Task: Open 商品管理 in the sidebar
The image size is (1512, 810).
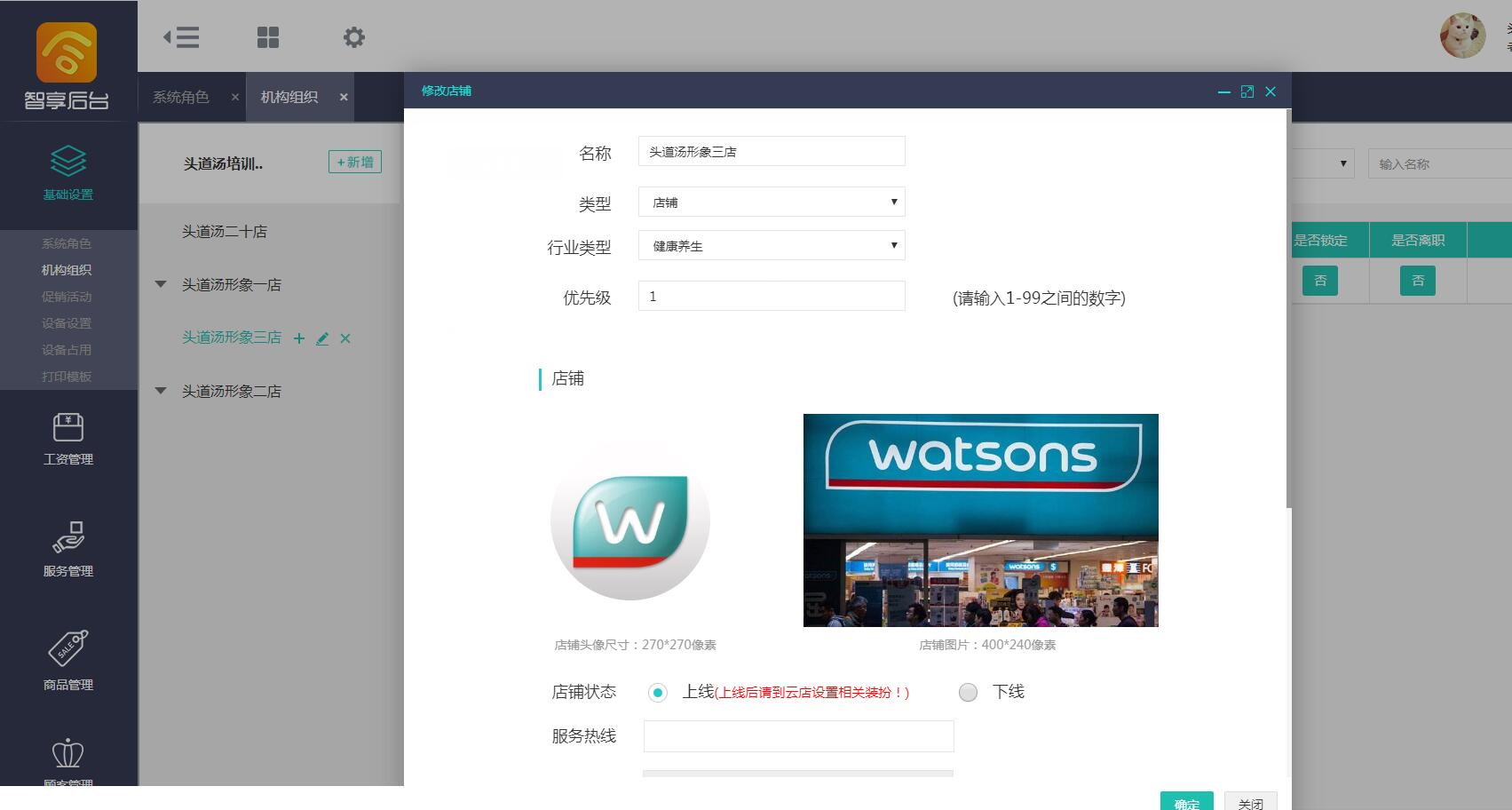Action: click(x=68, y=662)
